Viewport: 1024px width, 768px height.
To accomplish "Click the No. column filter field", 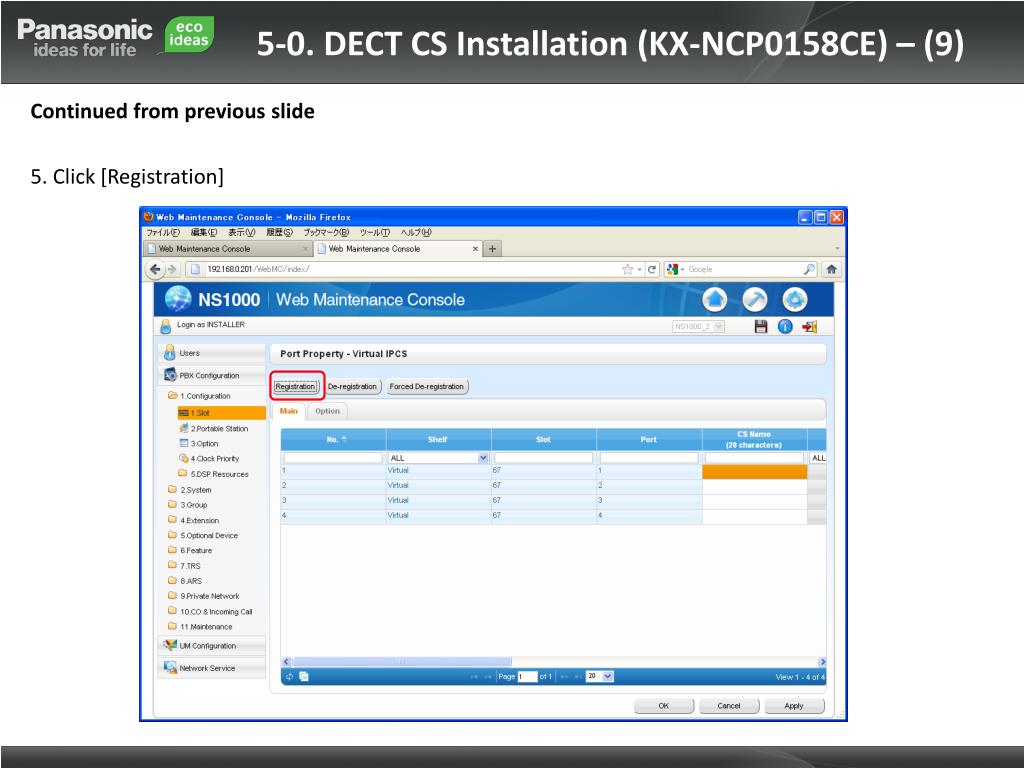I will 333,458.
